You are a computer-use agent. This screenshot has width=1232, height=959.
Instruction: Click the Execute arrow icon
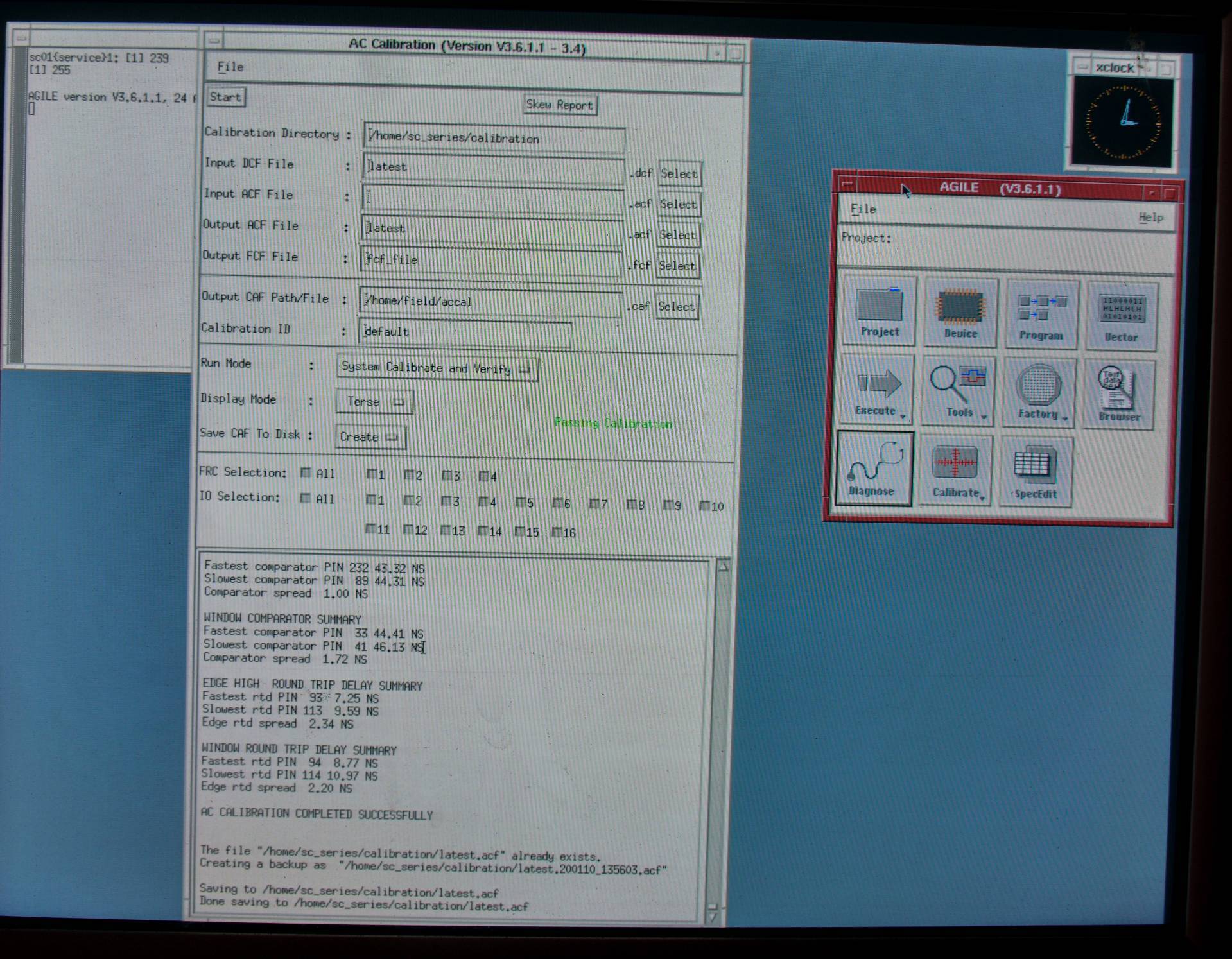tap(877, 390)
